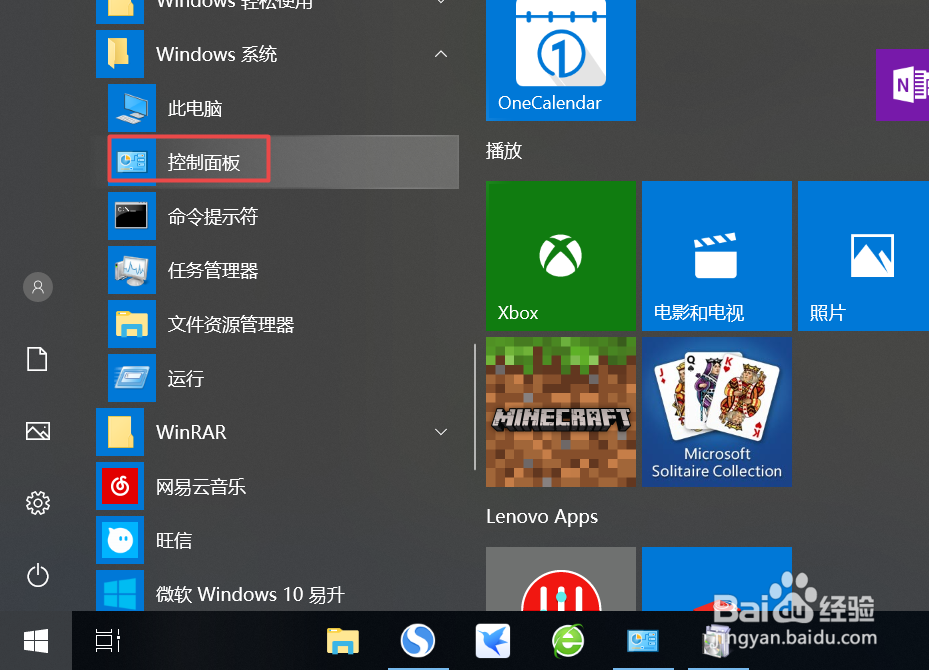929x670 pixels.
Task: Select the Windows 系统 folder label
Action: coord(216,54)
